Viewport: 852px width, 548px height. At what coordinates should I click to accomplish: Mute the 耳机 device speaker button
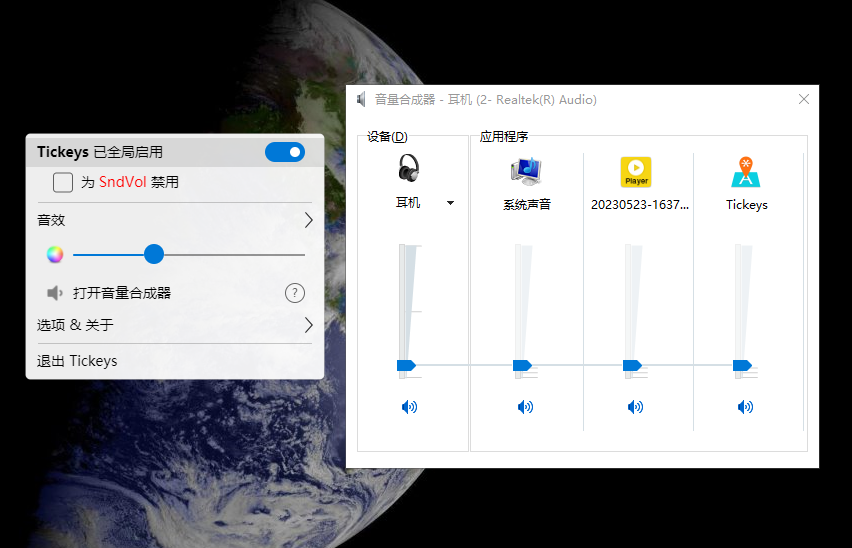point(409,407)
